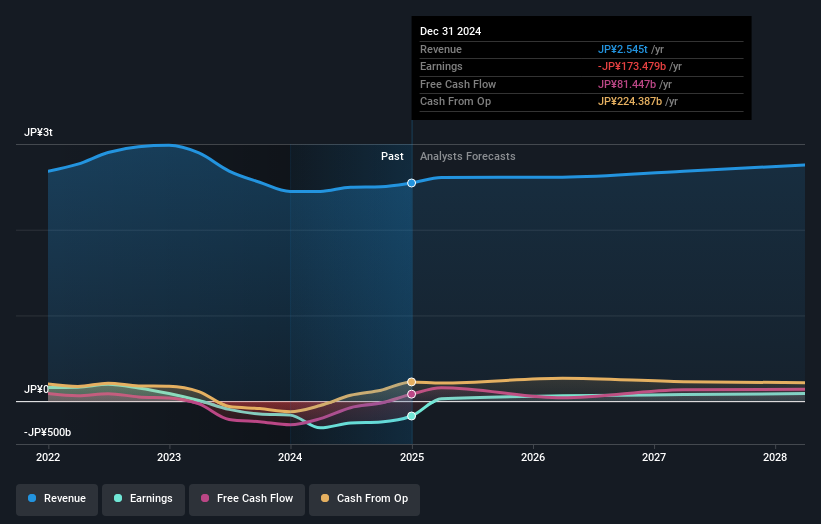Screen dimensions: 821x524
Task: Select the Revenue data point at 2025
Action: (412, 183)
